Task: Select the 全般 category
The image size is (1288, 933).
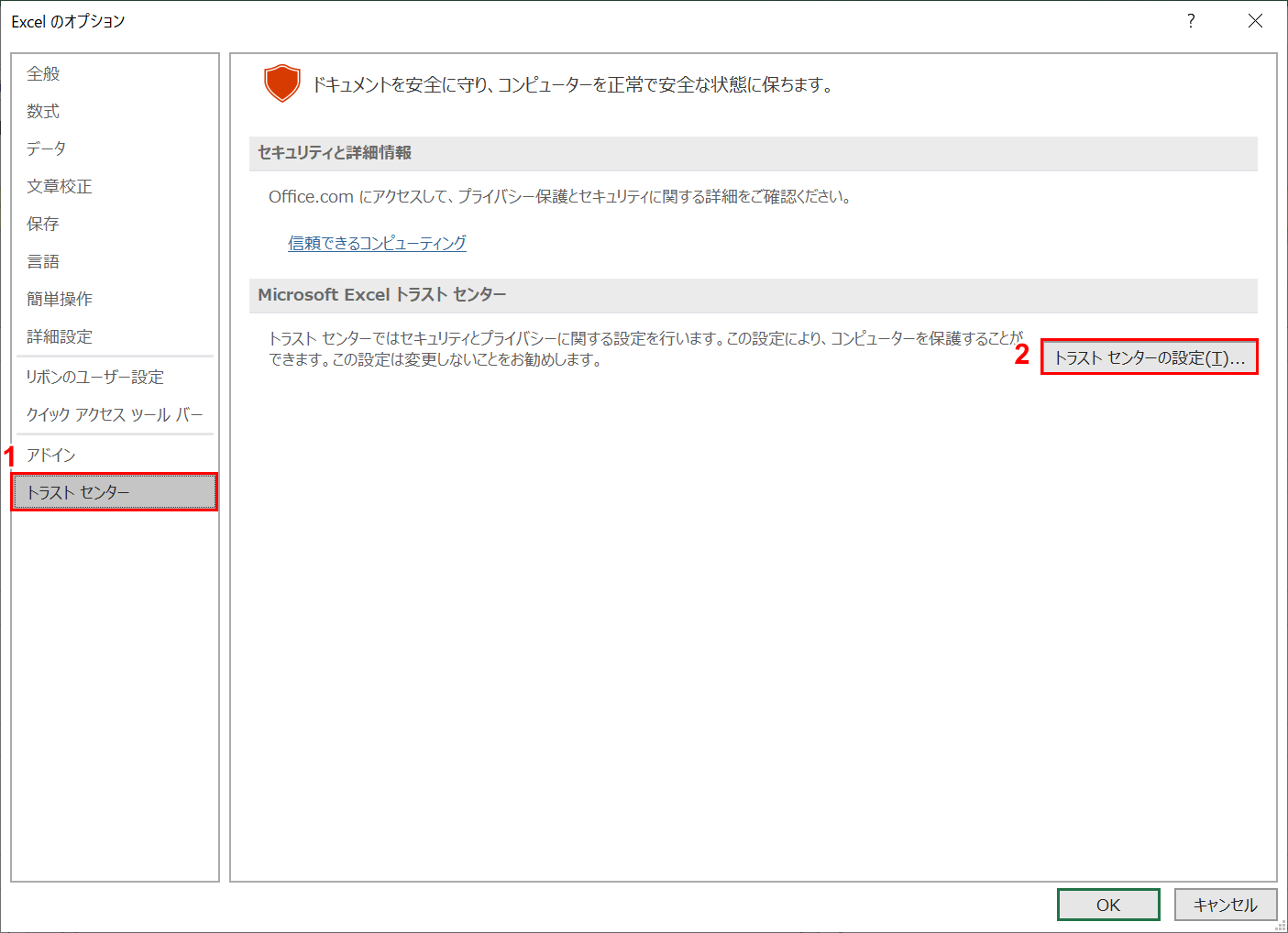Action: click(115, 73)
